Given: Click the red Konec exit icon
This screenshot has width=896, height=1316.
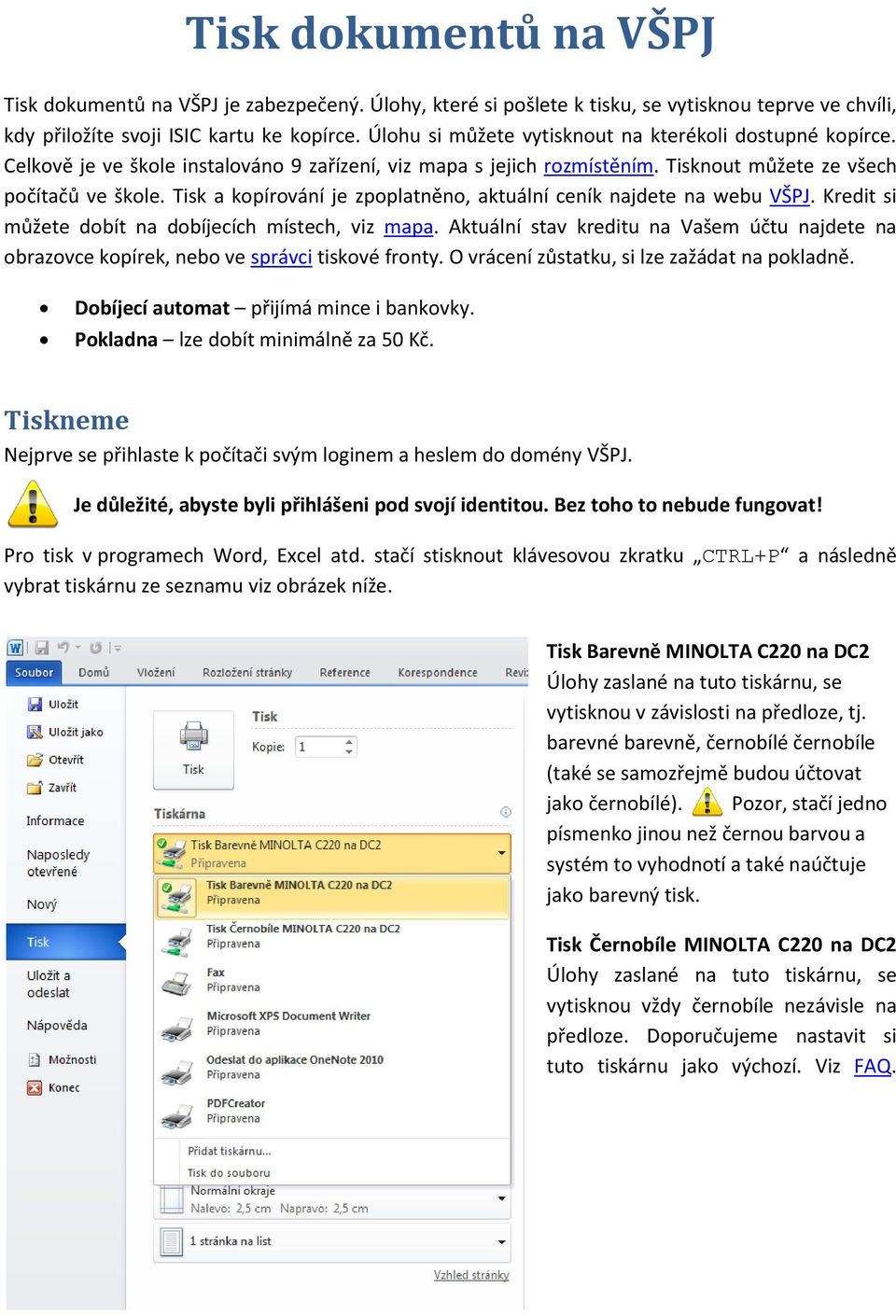Looking at the screenshot, I should tap(35, 1088).
